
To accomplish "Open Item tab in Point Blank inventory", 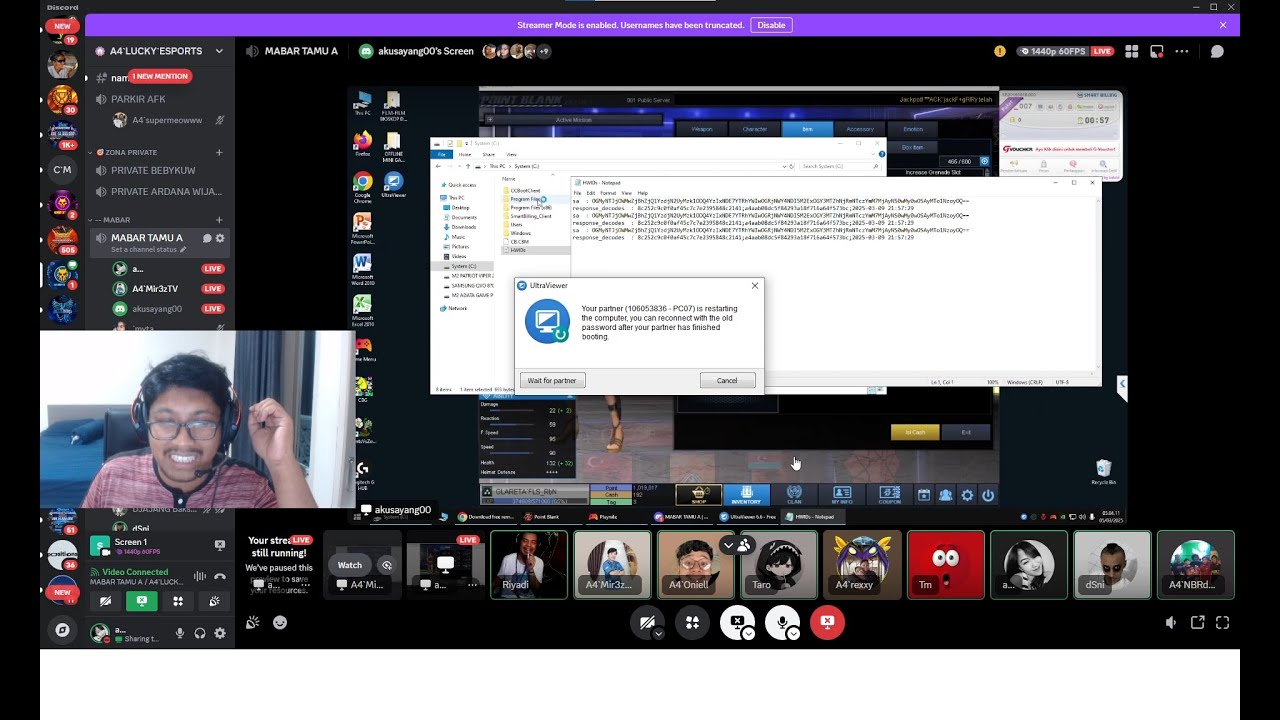I will pyautogui.click(x=807, y=129).
